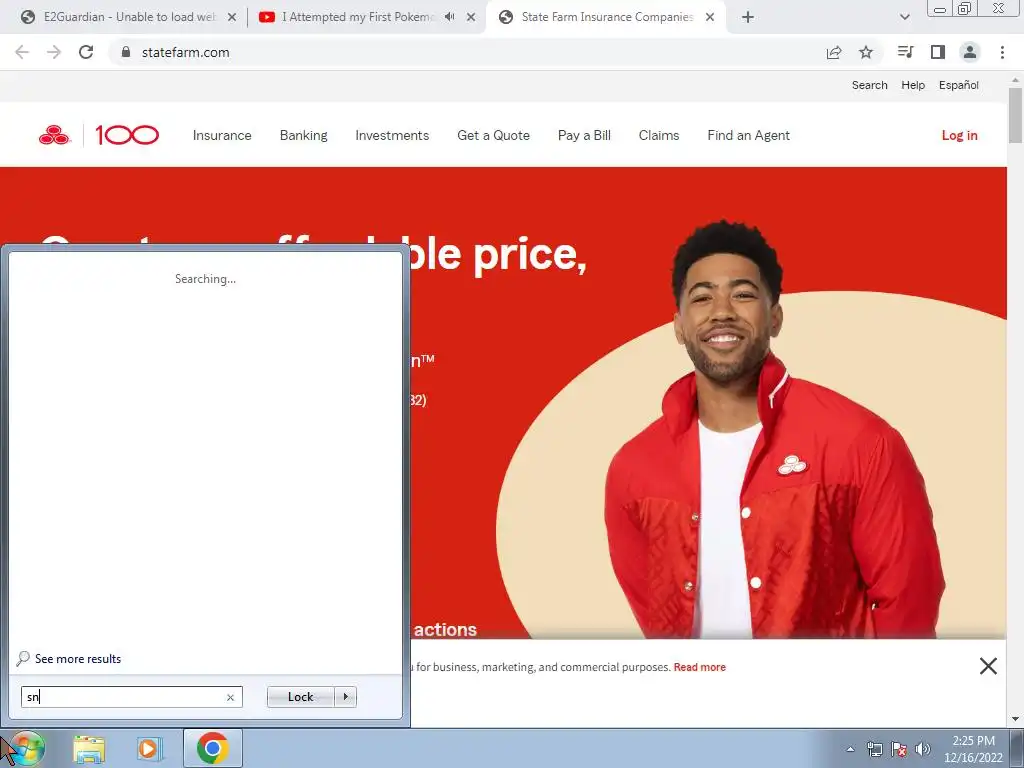This screenshot has height=768, width=1024.
Task: Open the Investments menu
Action: pyautogui.click(x=392, y=135)
